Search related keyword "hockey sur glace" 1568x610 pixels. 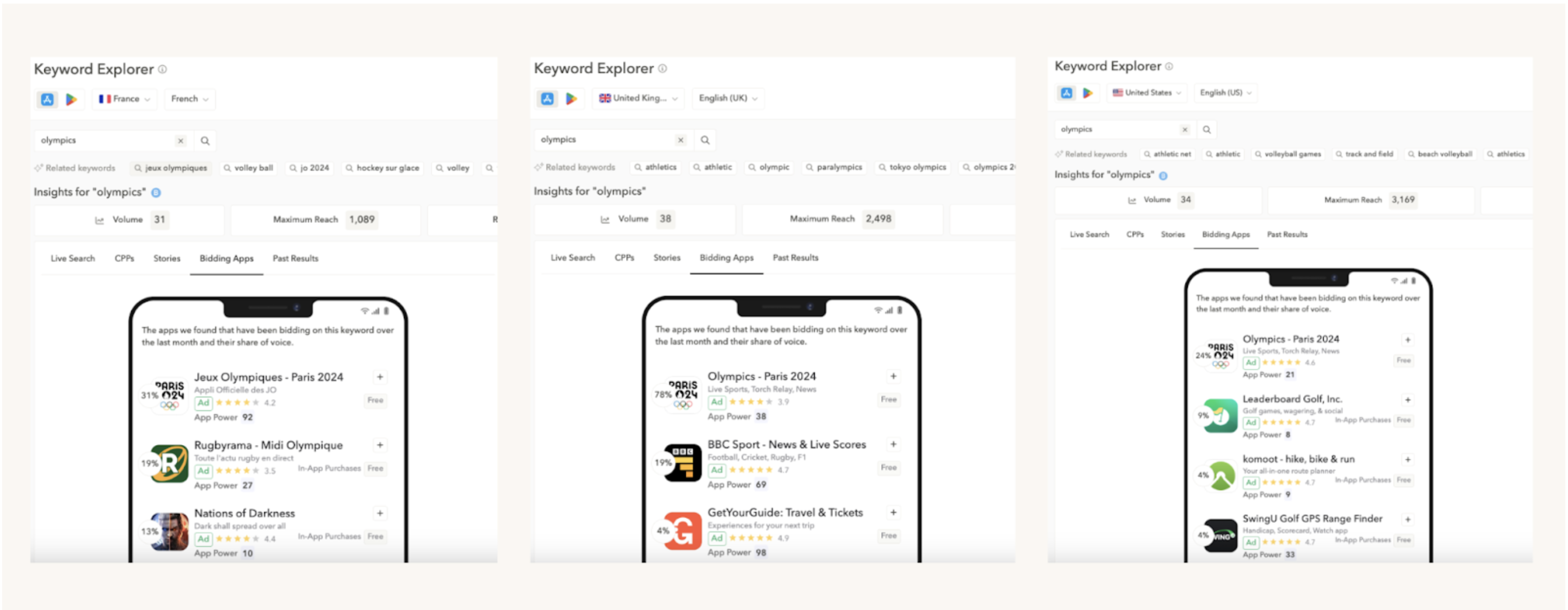click(x=382, y=169)
